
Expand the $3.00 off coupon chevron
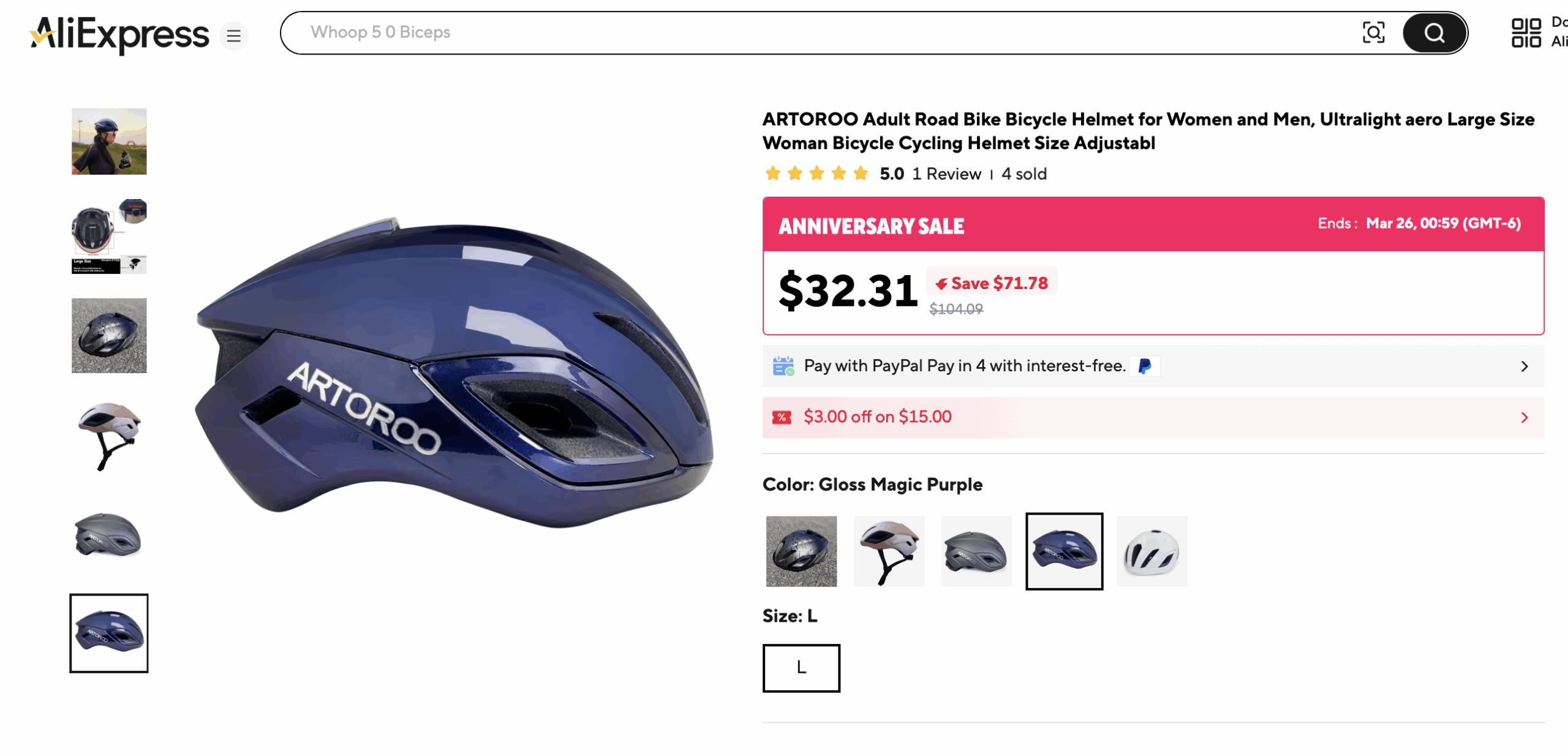[x=1525, y=417]
